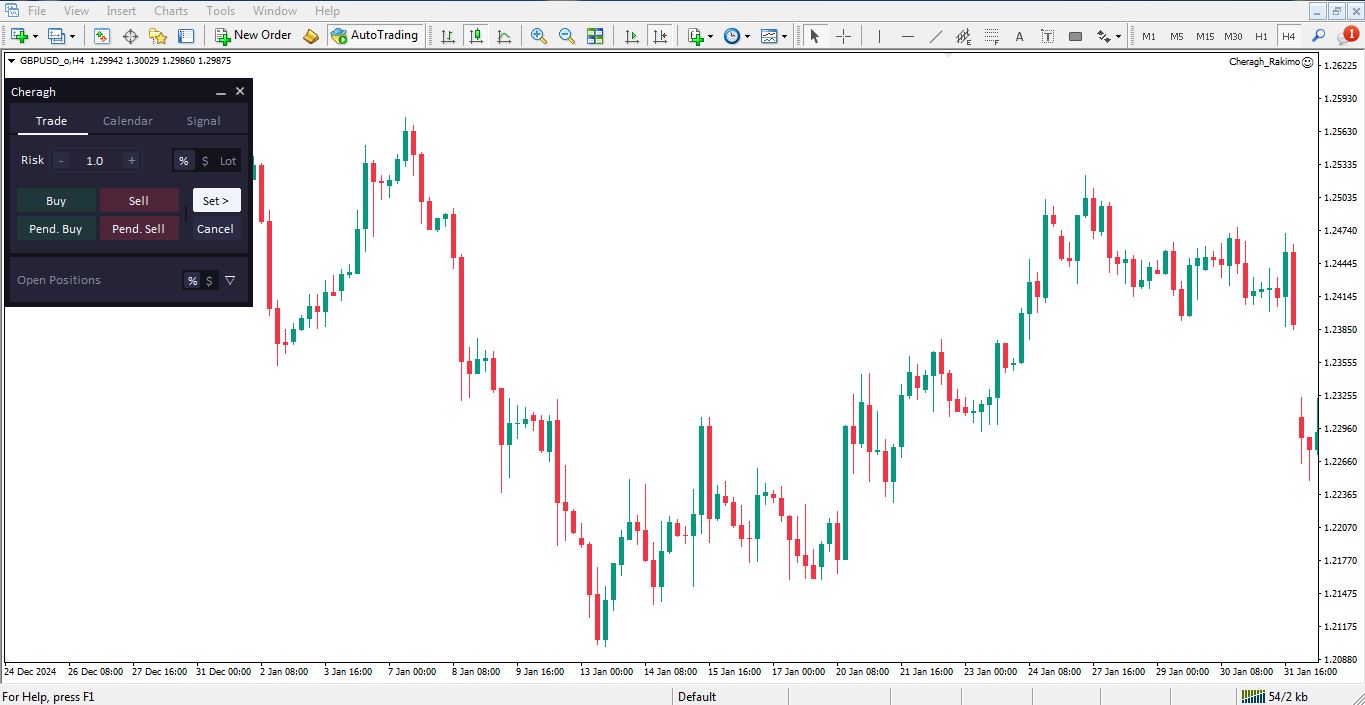Viewport: 1365px width, 705px height.
Task: Click the Tile Windows icon
Action: [x=595, y=36]
